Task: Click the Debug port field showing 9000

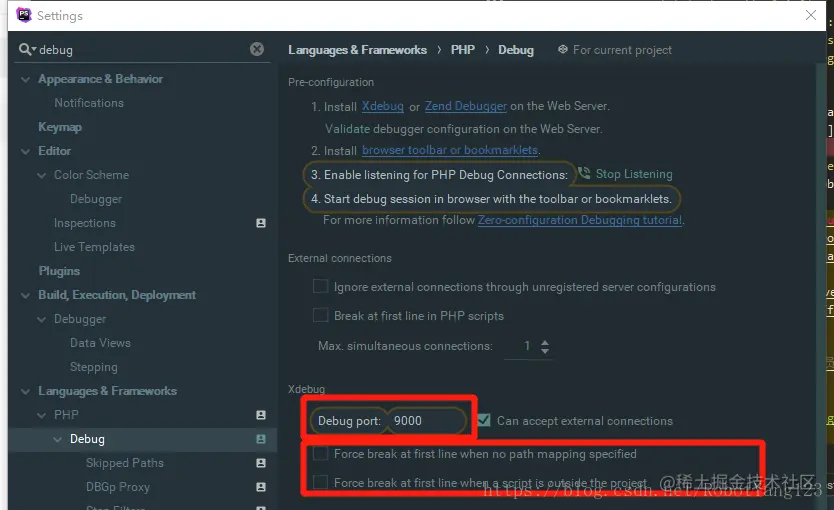Action: 427,421
